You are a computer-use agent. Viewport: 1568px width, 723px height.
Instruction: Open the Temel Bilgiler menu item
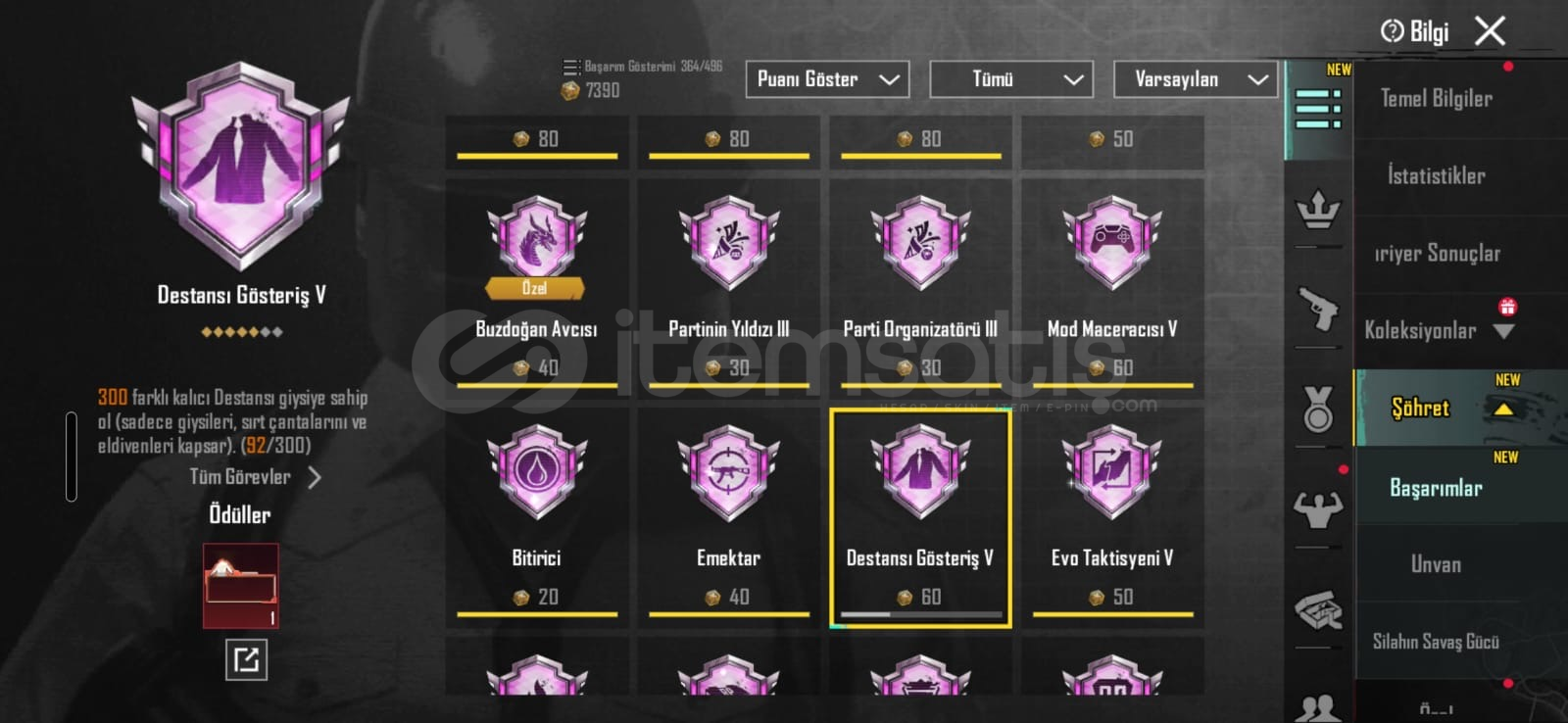click(1436, 98)
